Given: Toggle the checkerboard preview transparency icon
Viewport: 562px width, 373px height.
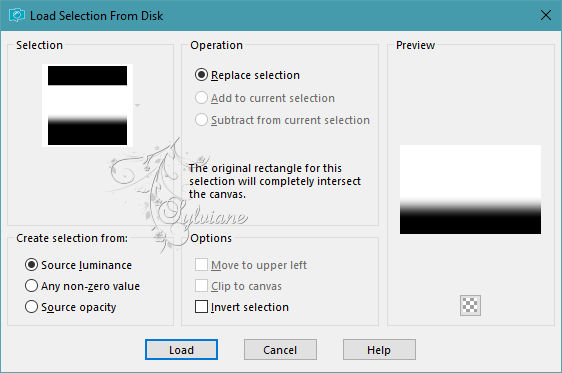Looking at the screenshot, I should (470, 305).
